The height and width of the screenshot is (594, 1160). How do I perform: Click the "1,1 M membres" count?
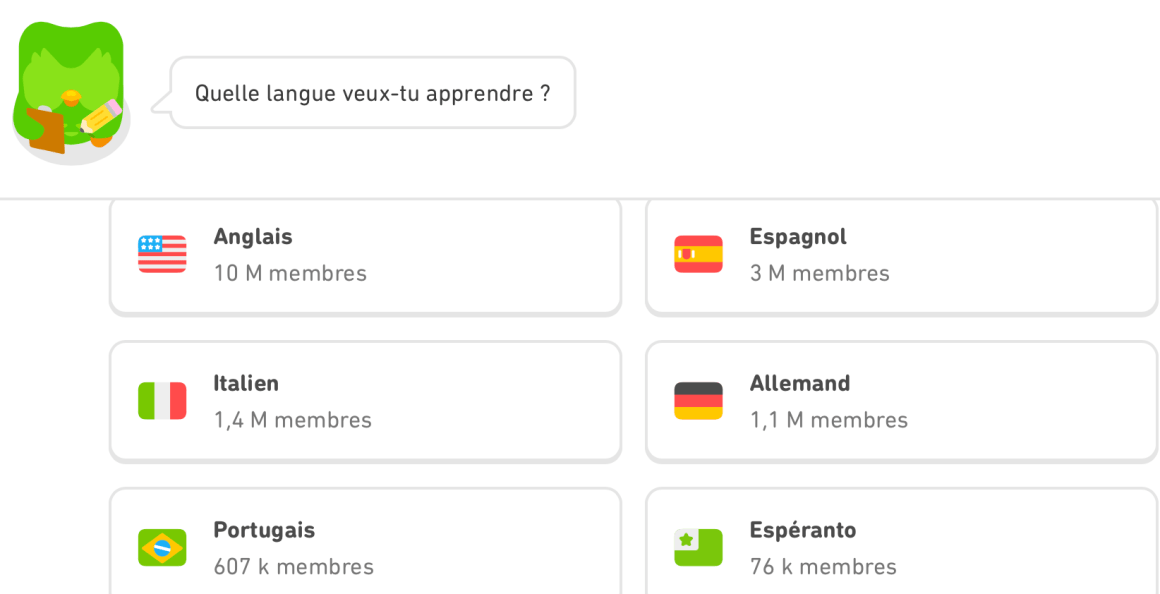tap(829, 420)
